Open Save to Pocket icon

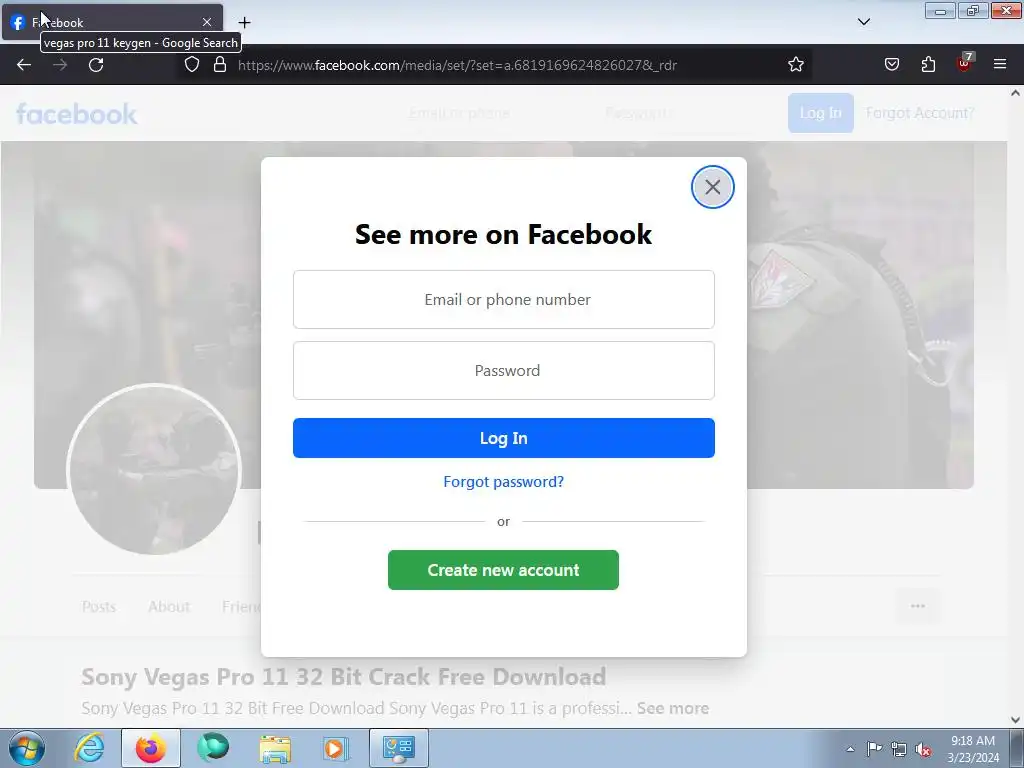click(x=891, y=65)
